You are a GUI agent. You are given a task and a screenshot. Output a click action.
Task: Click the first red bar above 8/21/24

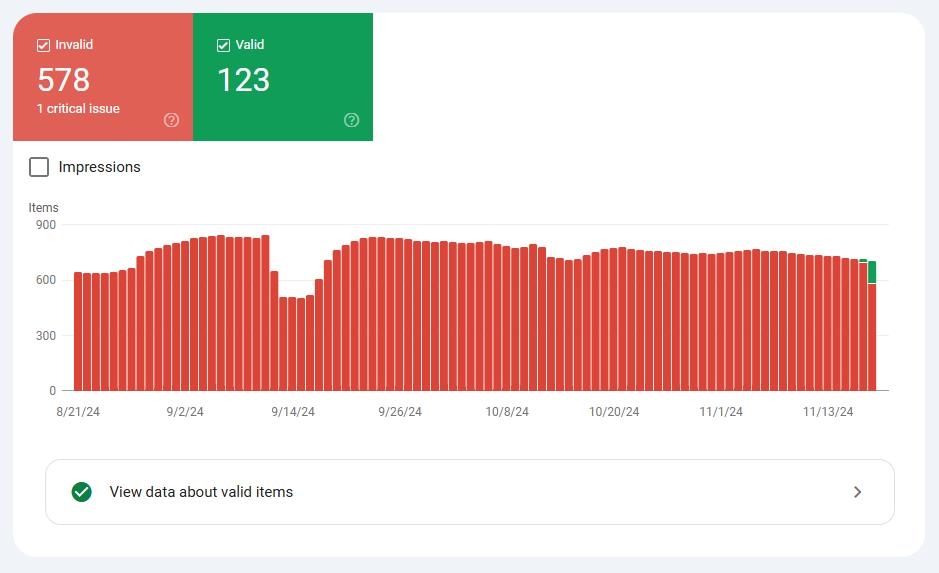78,331
